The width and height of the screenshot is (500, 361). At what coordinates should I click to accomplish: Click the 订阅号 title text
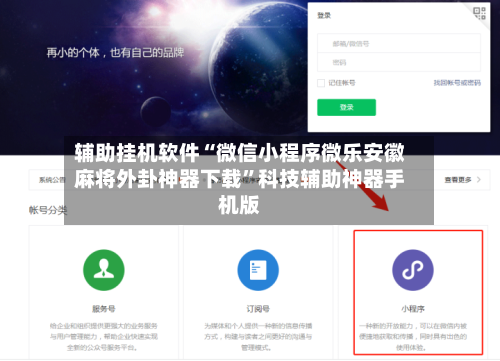tap(258, 309)
